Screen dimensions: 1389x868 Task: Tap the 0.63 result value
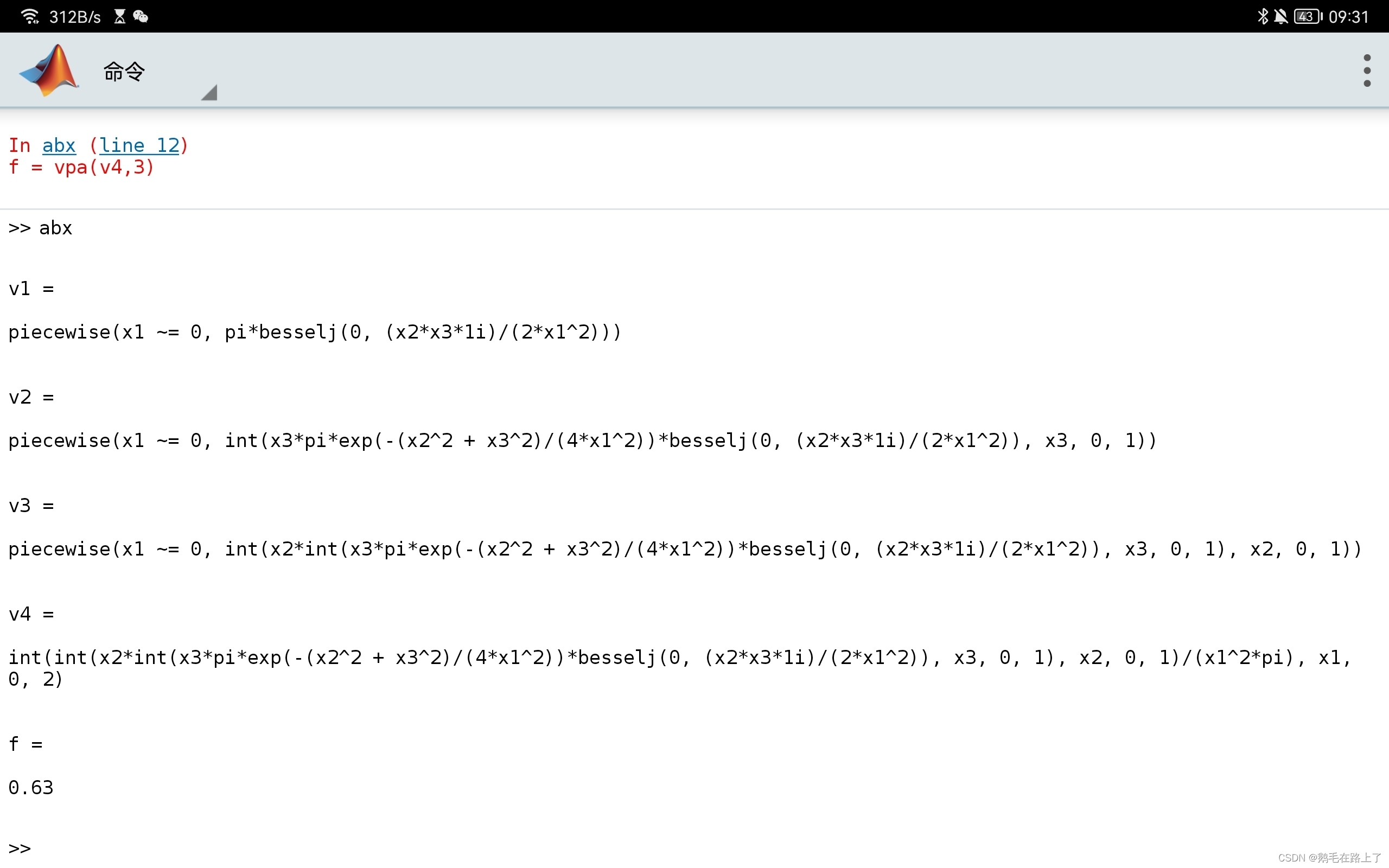point(31,787)
